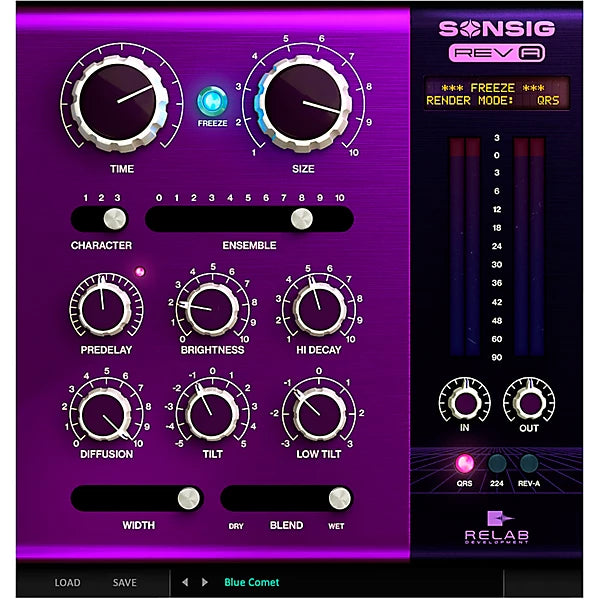Go to next preset with right arrow

[x=205, y=582]
